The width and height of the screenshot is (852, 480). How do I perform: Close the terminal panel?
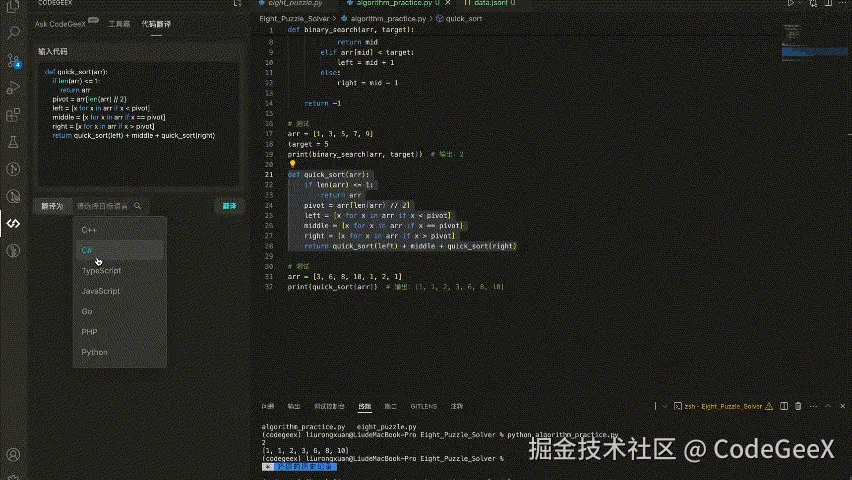pos(842,406)
